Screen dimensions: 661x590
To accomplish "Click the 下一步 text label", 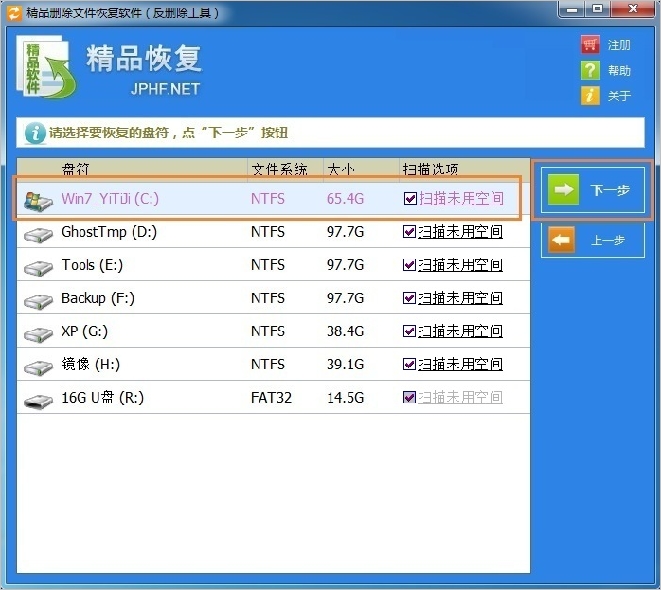I will click(610, 190).
